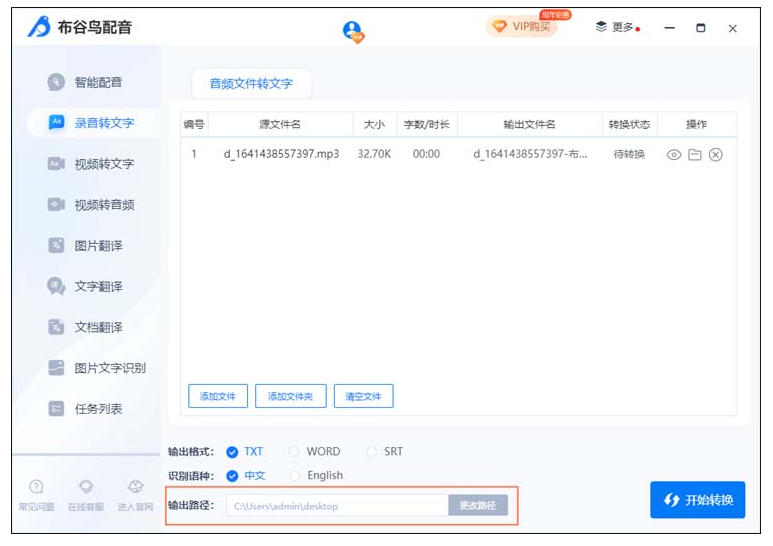The image size is (773, 546).
Task: Open 图片文字识别 tool
Action: [x=108, y=368]
